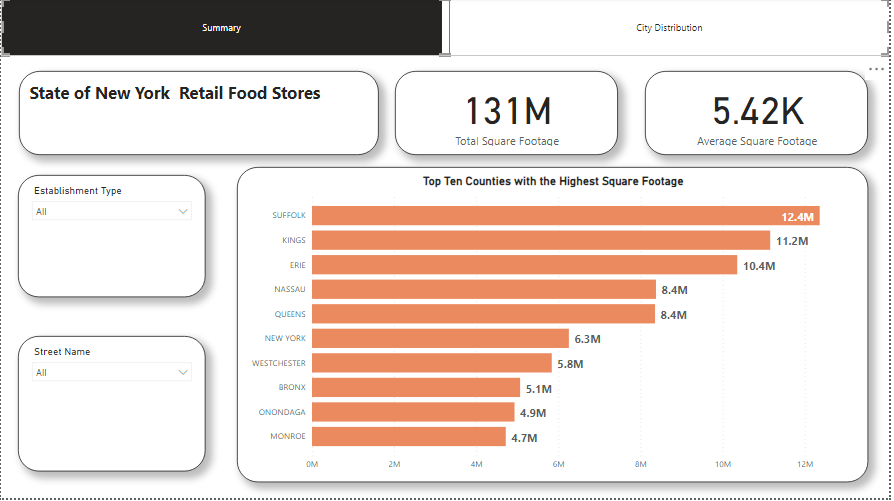The image size is (894, 501).
Task: Open the More options ellipsis menu
Action: click(x=877, y=68)
